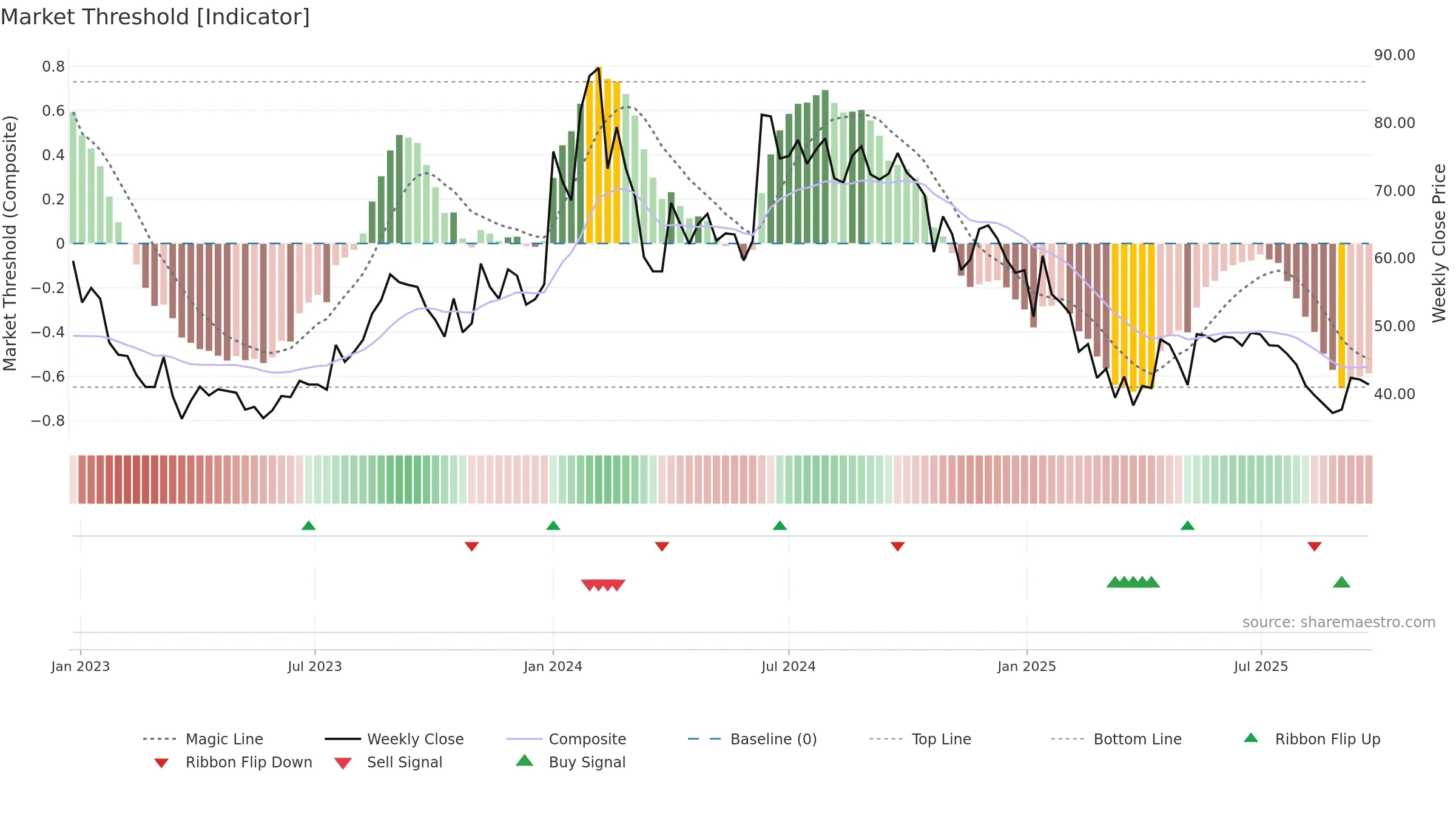Toggle the Buy Signal legend entry
Screen dimensions: 1456x819
(x=570, y=762)
